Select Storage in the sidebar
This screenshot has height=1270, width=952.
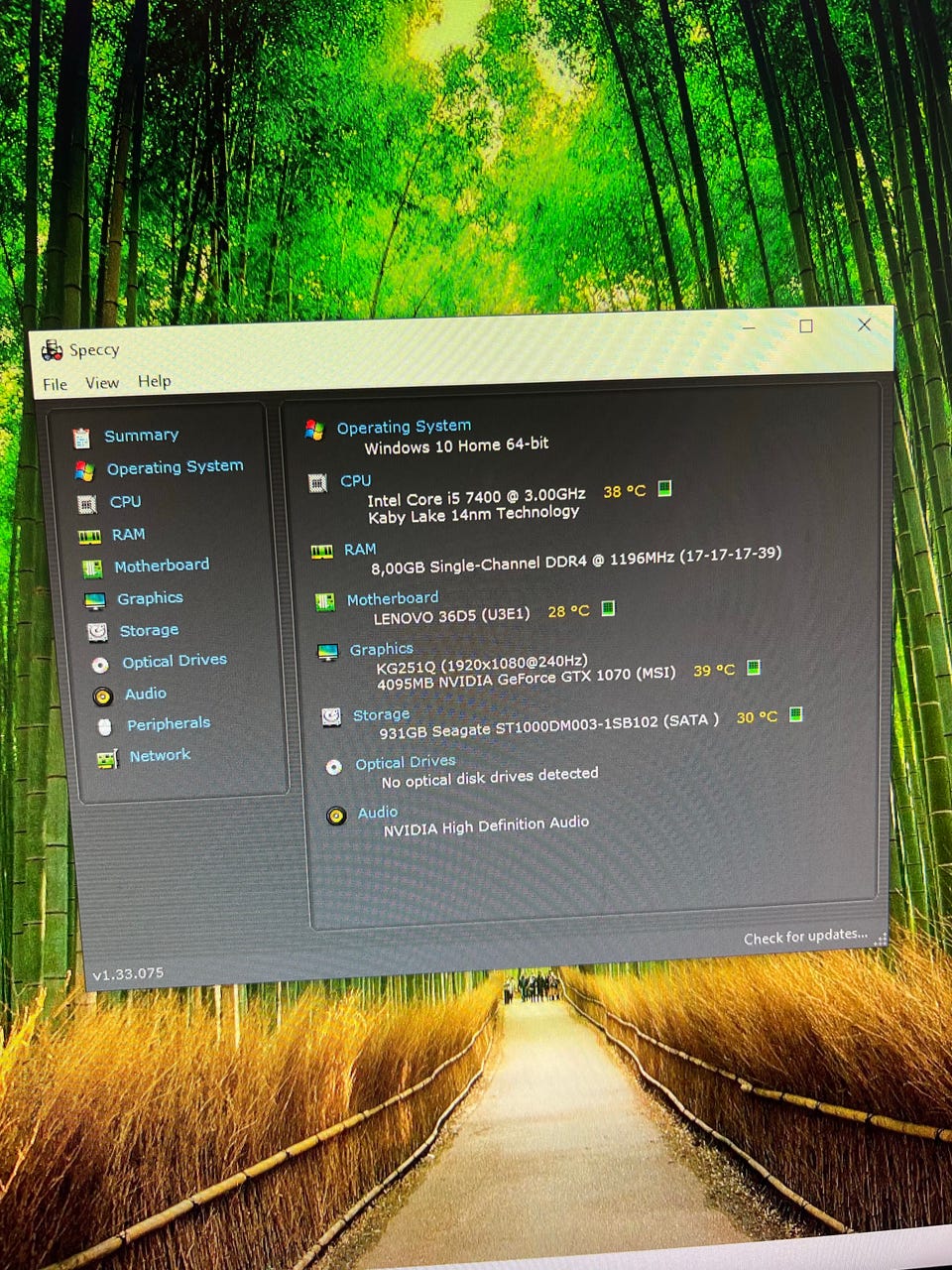click(149, 630)
